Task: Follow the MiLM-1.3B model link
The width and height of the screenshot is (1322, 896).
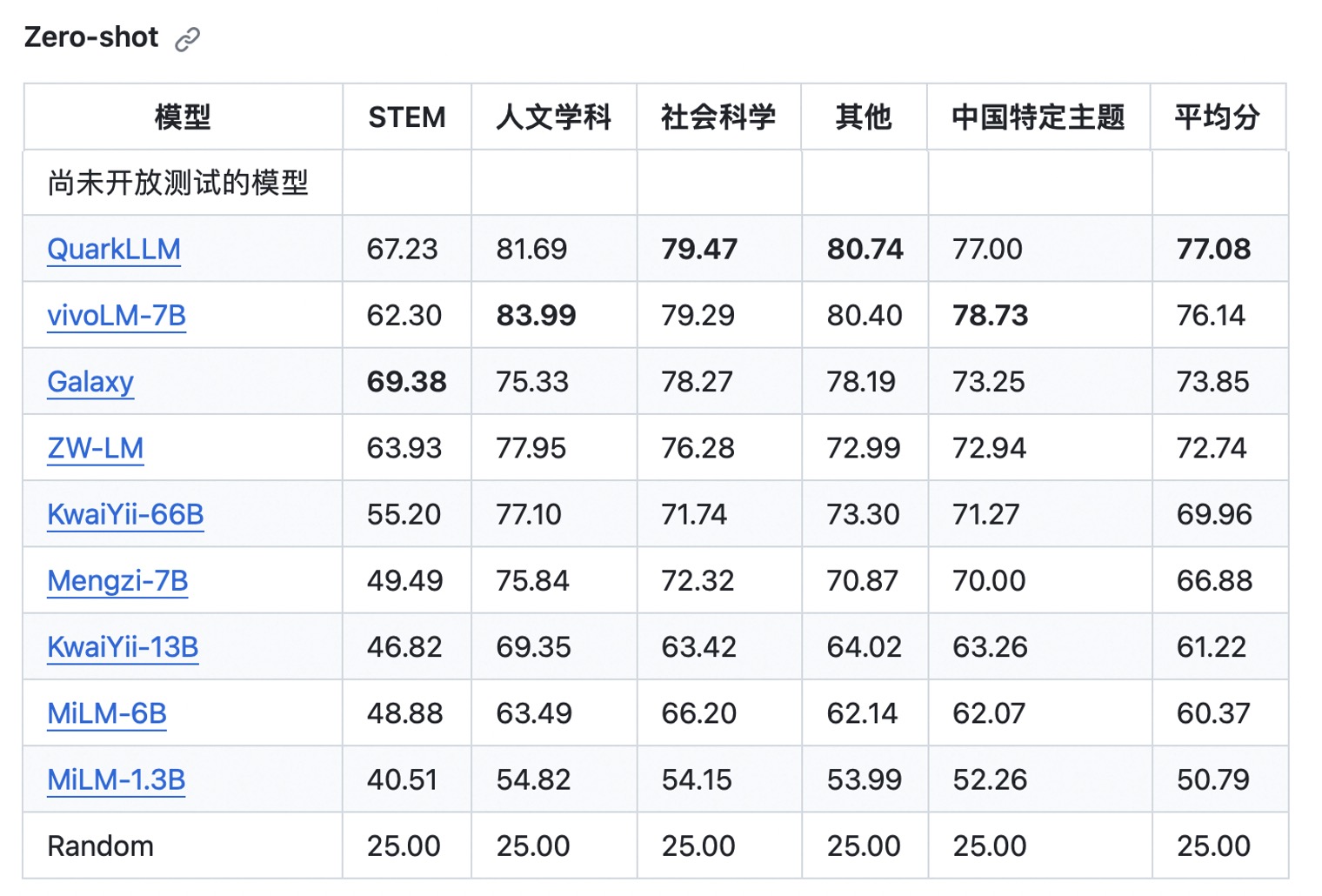Action: [x=117, y=779]
